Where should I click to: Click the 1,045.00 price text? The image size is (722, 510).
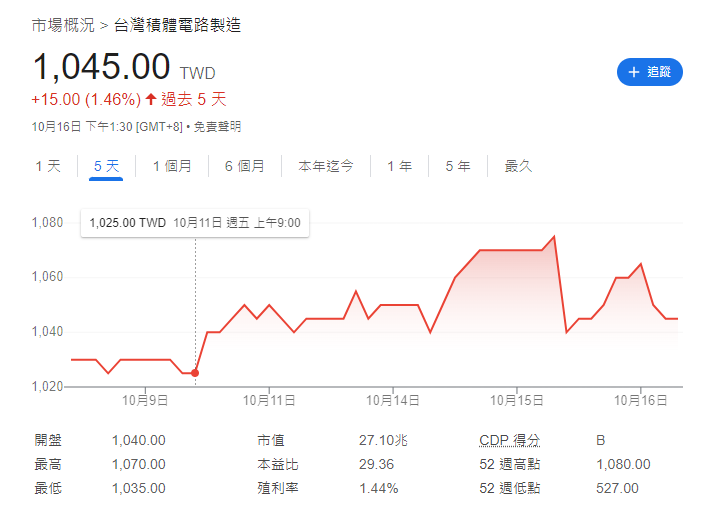point(101,67)
